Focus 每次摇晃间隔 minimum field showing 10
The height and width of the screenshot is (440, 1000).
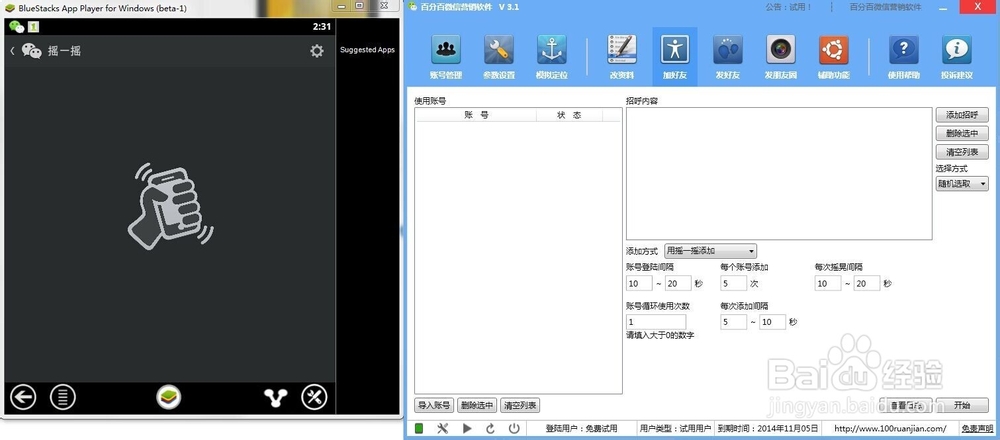pyautogui.click(x=828, y=283)
